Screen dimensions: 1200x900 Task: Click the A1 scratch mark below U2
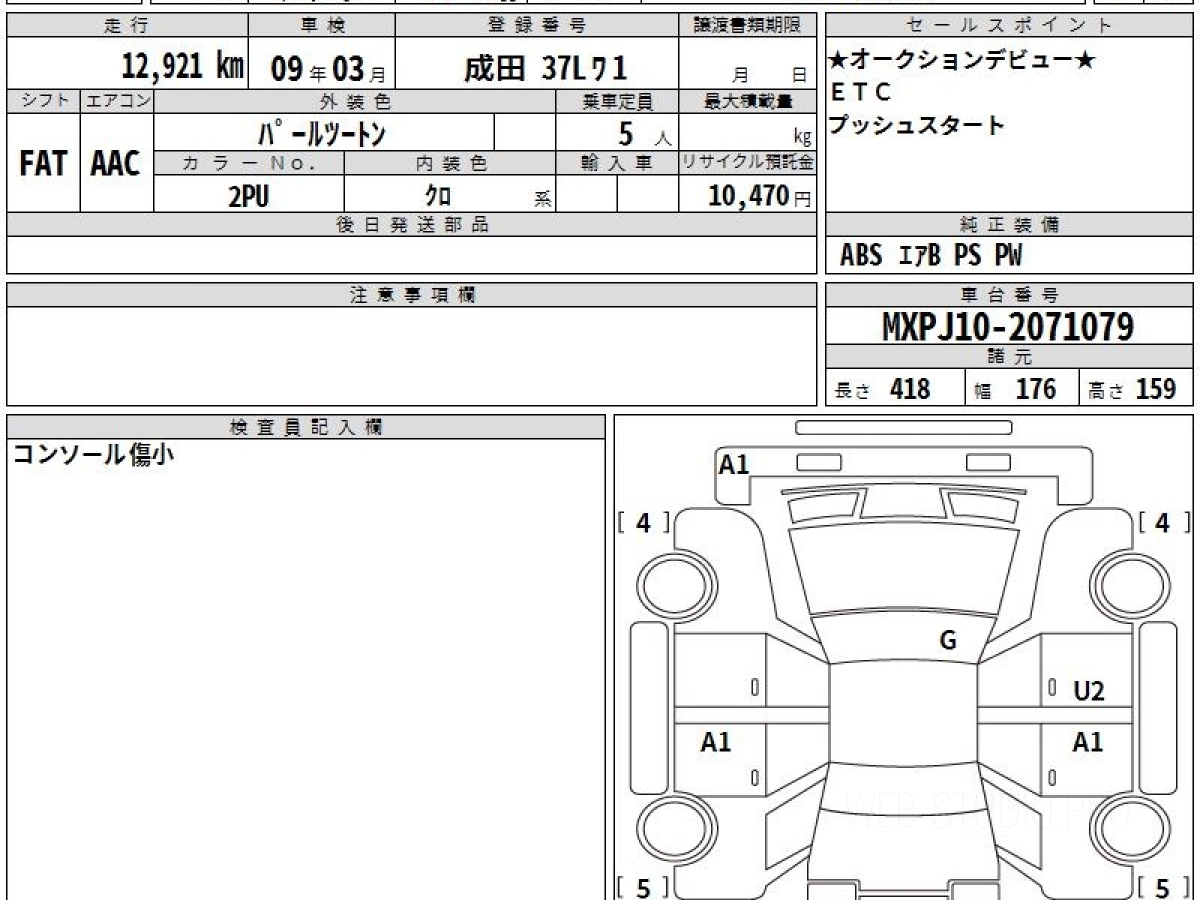point(1088,742)
